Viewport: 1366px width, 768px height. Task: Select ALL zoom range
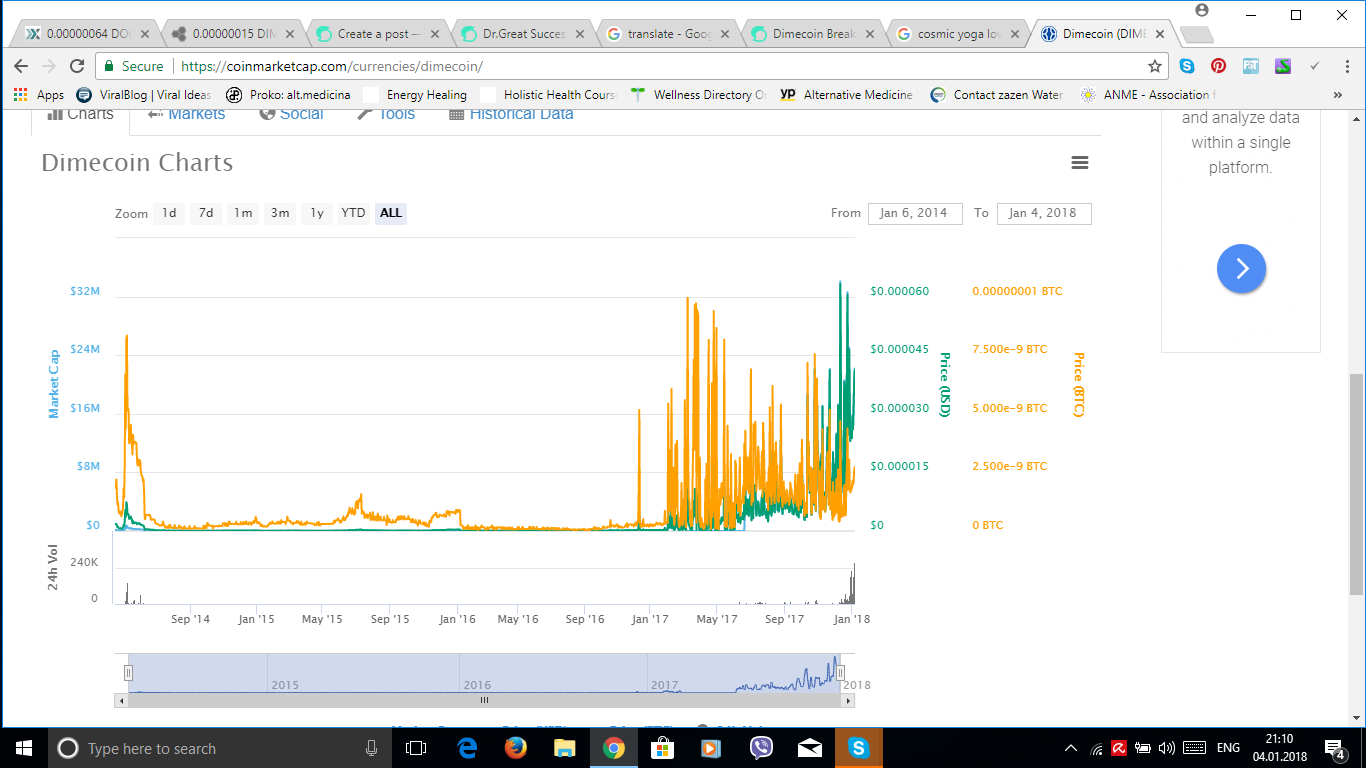(x=391, y=213)
